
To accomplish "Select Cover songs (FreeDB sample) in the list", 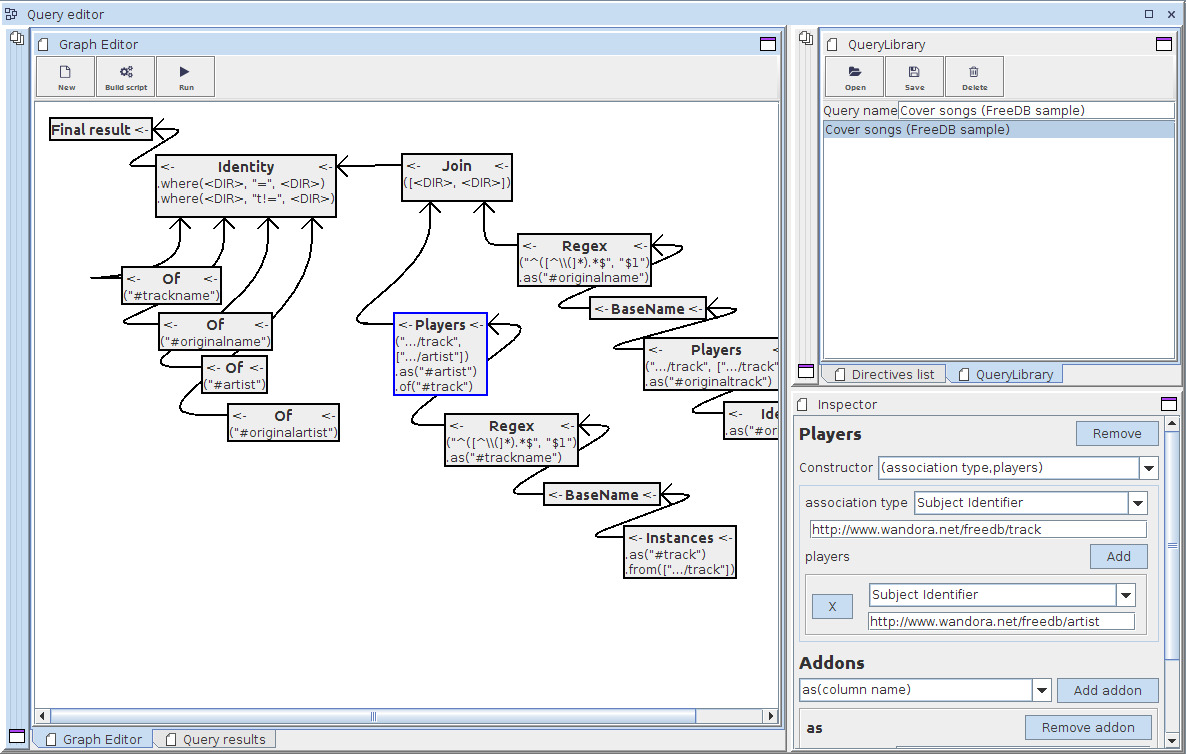I will [917, 130].
